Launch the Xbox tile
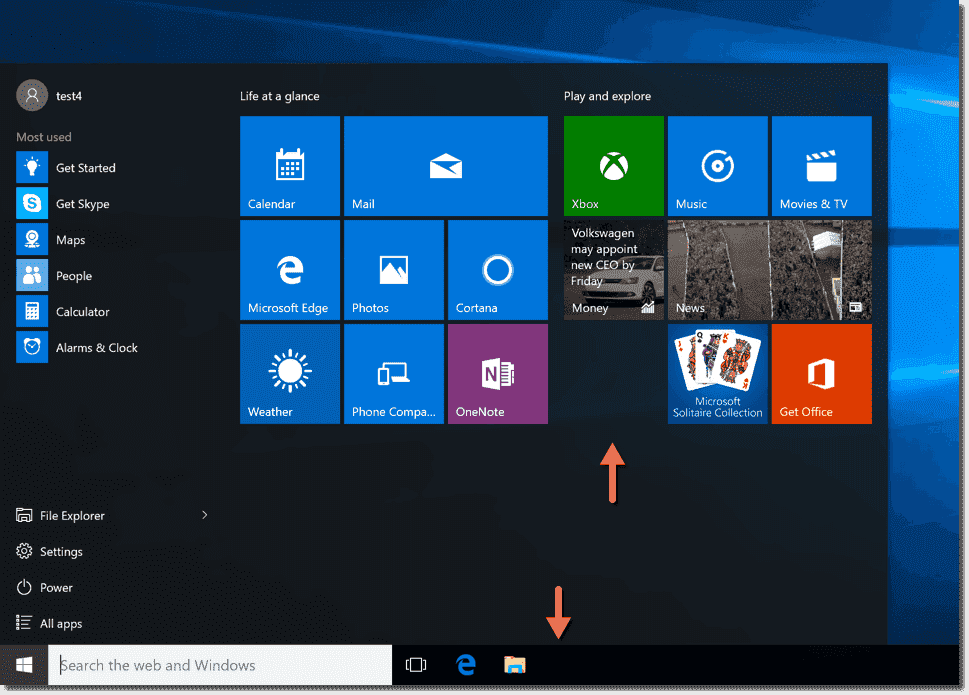Image resolution: width=969 pixels, height=695 pixels. (x=613, y=166)
